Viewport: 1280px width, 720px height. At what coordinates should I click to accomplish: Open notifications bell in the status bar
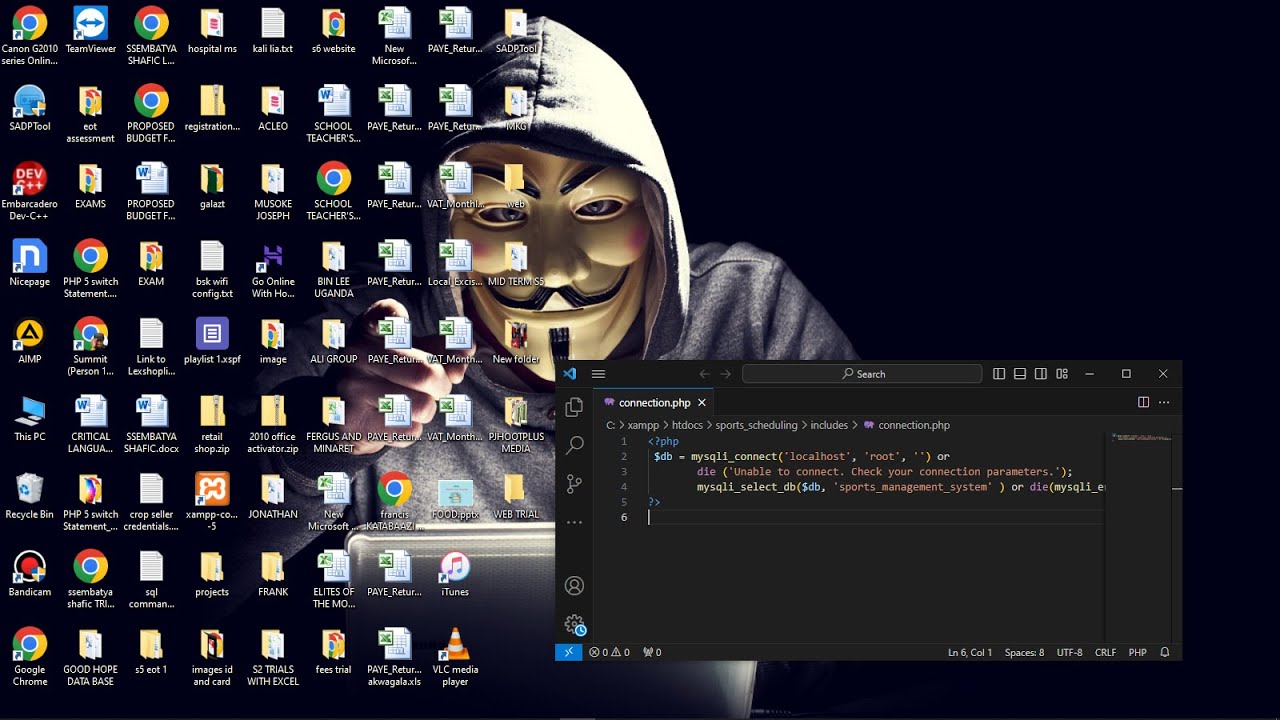click(x=1164, y=652)
